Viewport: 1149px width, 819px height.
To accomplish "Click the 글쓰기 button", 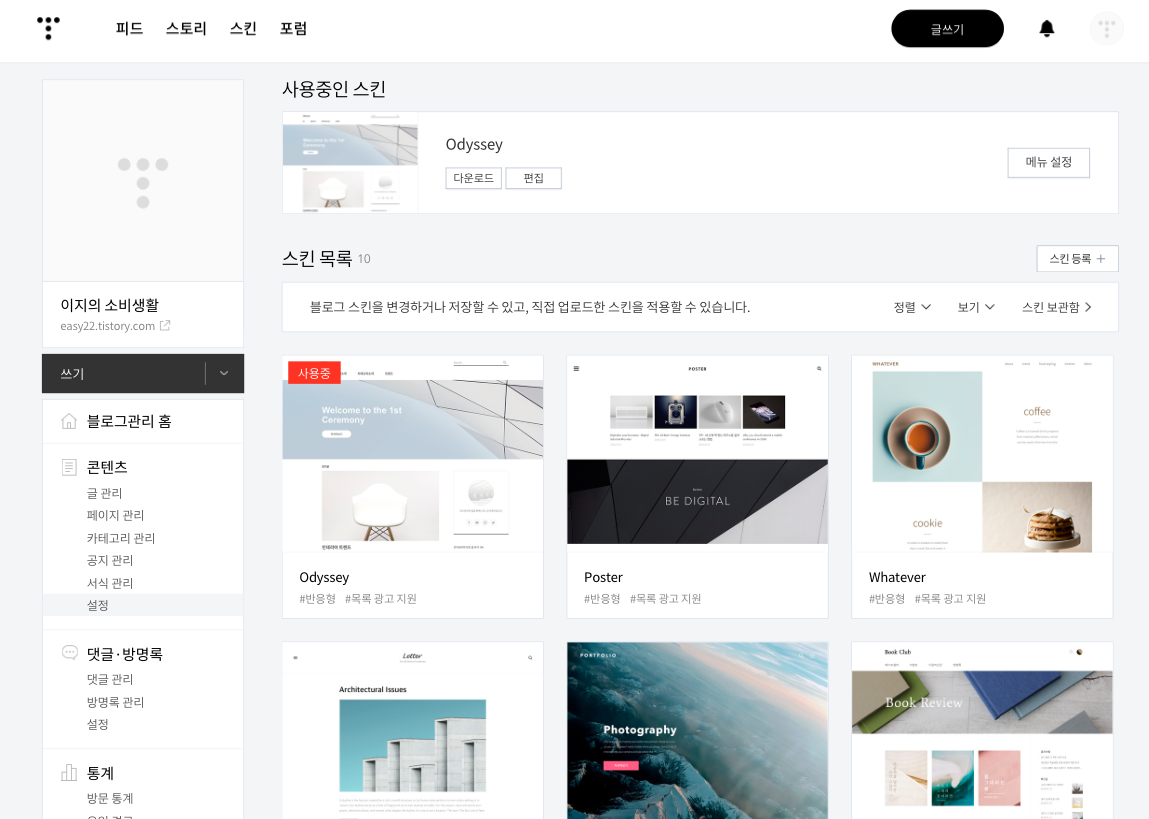I will (947, 29).
